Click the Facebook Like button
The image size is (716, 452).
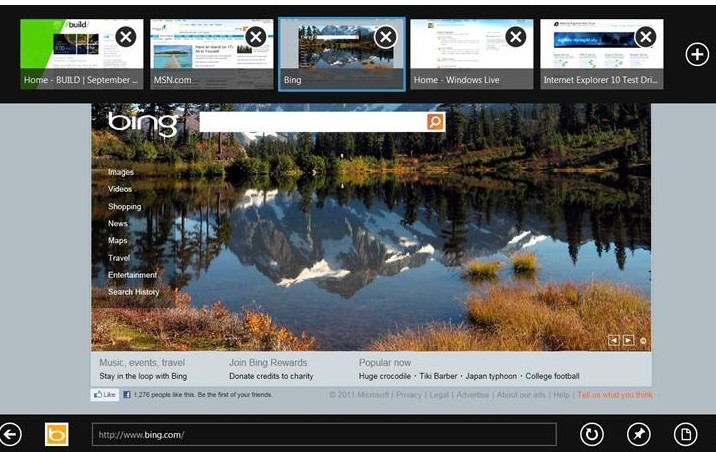click(105, 395)
